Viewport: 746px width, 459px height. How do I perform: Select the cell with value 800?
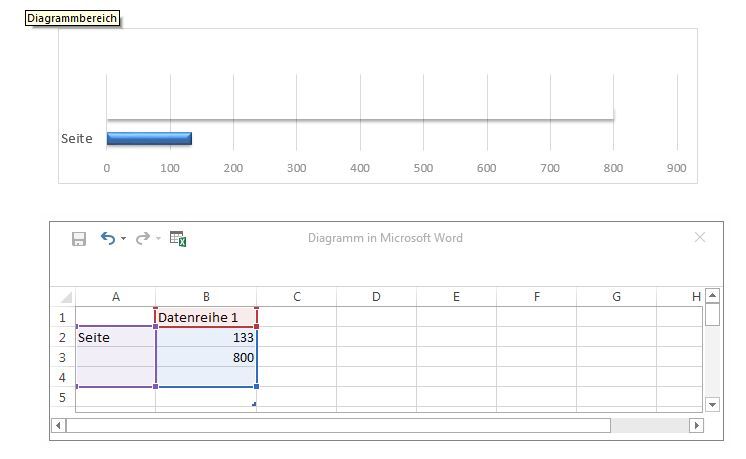tap(206, 357)
